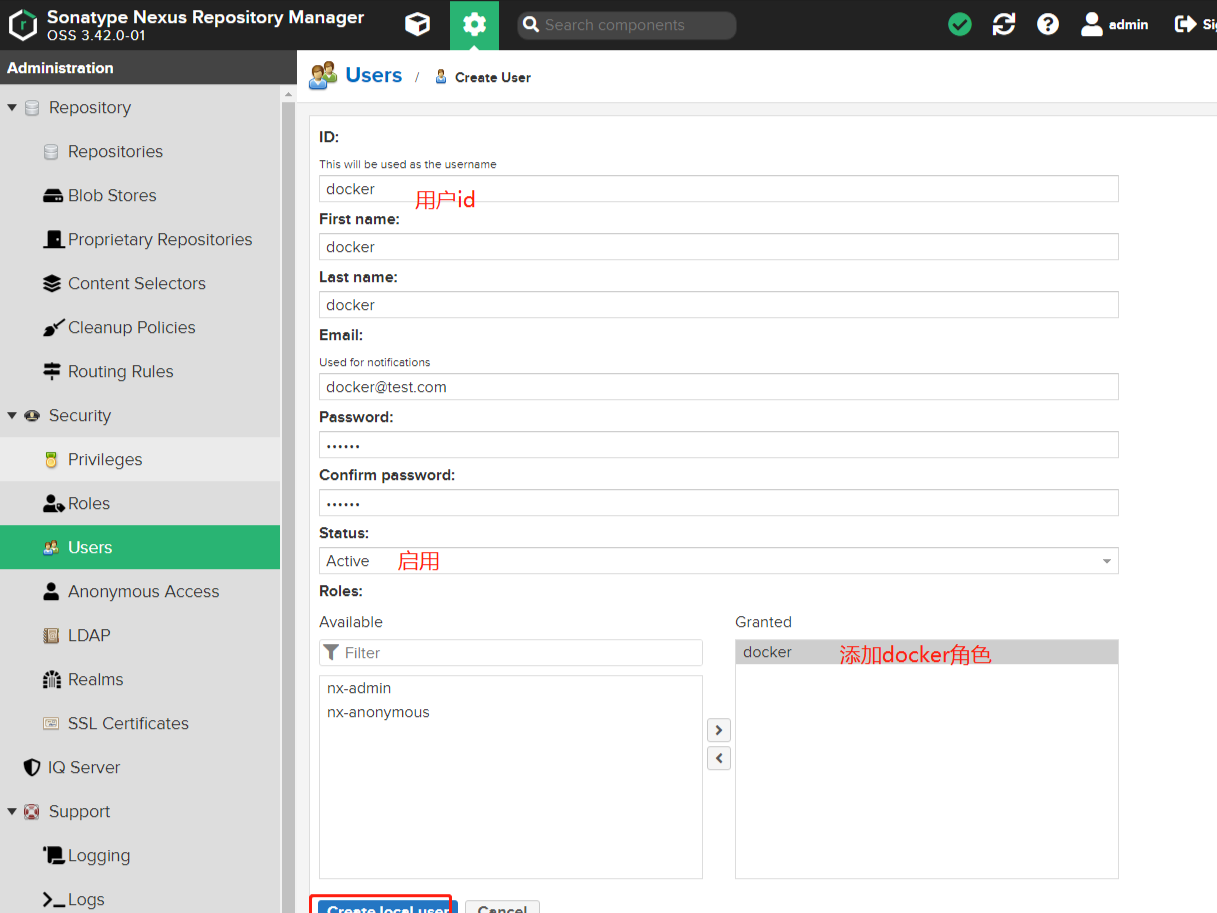The image size is (1217, 913).
Task: Click the Proprietary Repositories icon
Action: coord(54,240)
